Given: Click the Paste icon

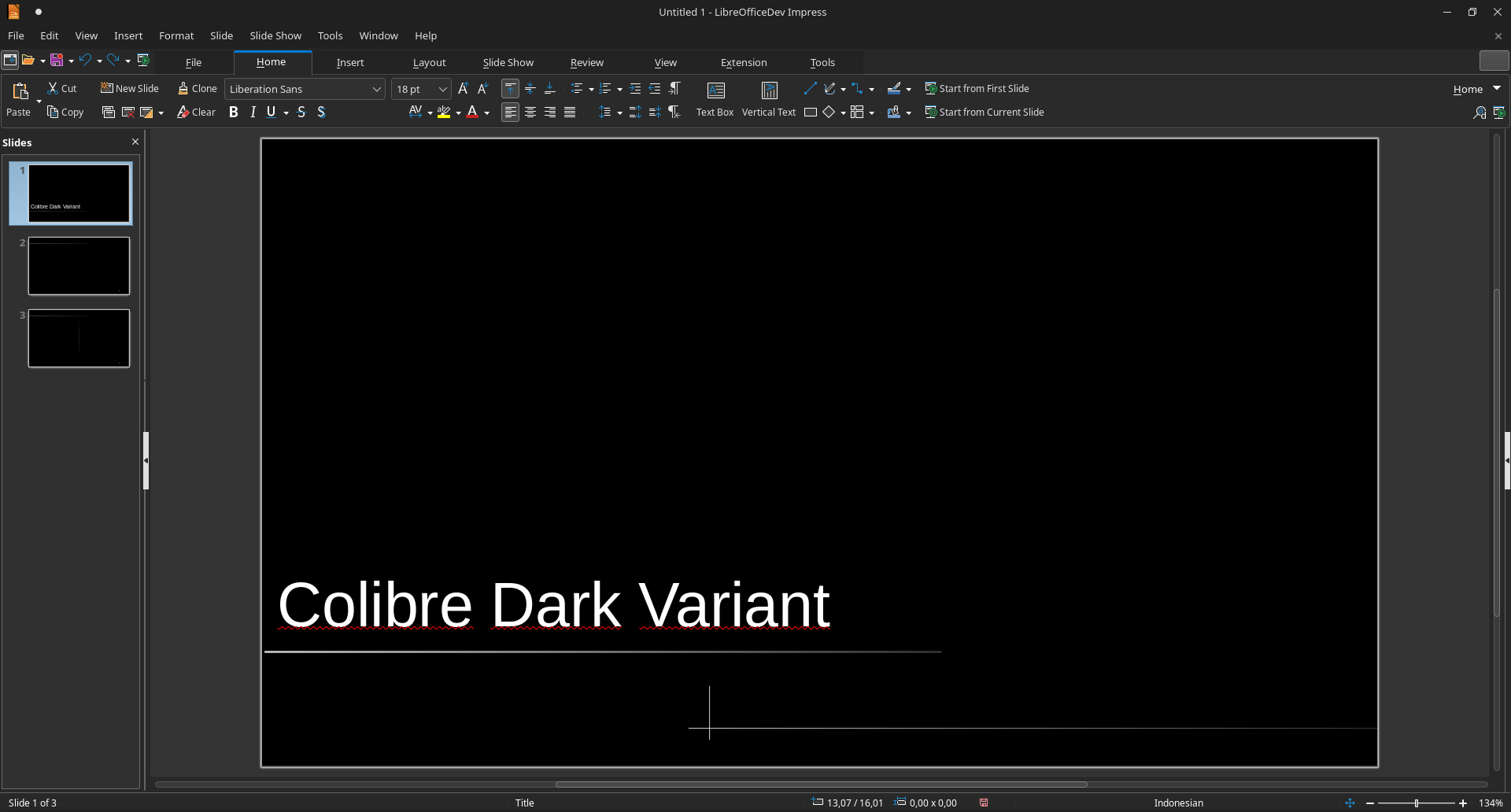Looking at the screenshot, I should point(20,90).
